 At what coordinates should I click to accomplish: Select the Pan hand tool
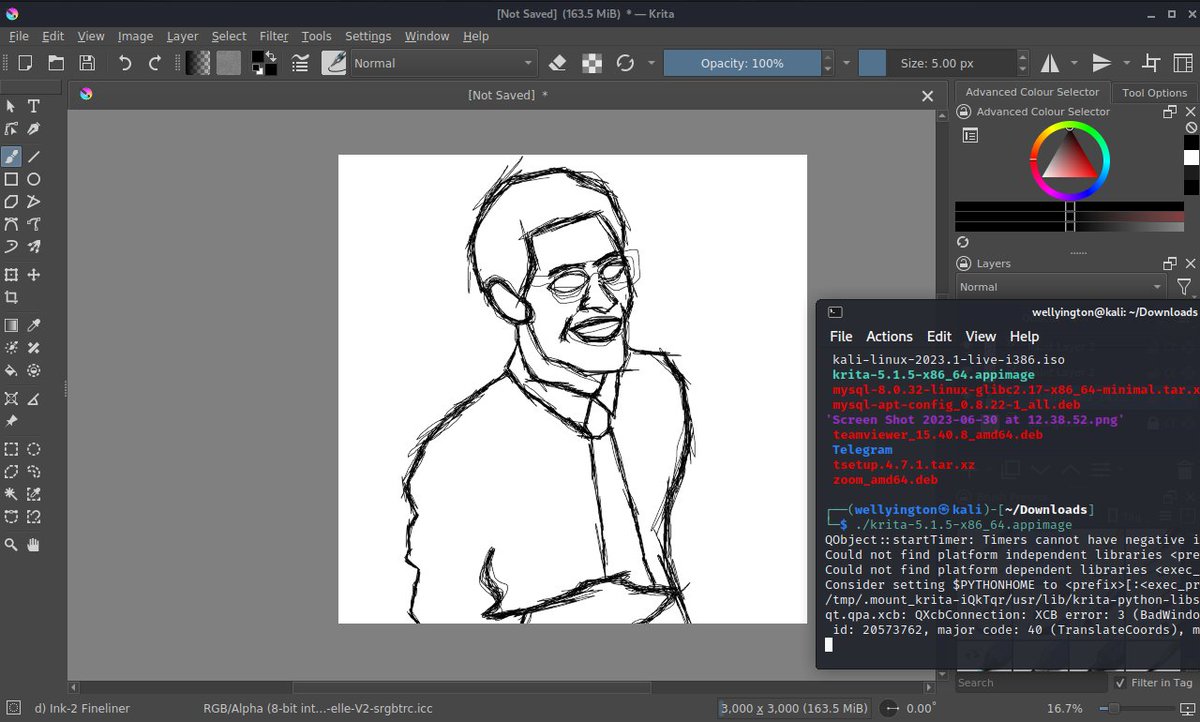(33, 545)
